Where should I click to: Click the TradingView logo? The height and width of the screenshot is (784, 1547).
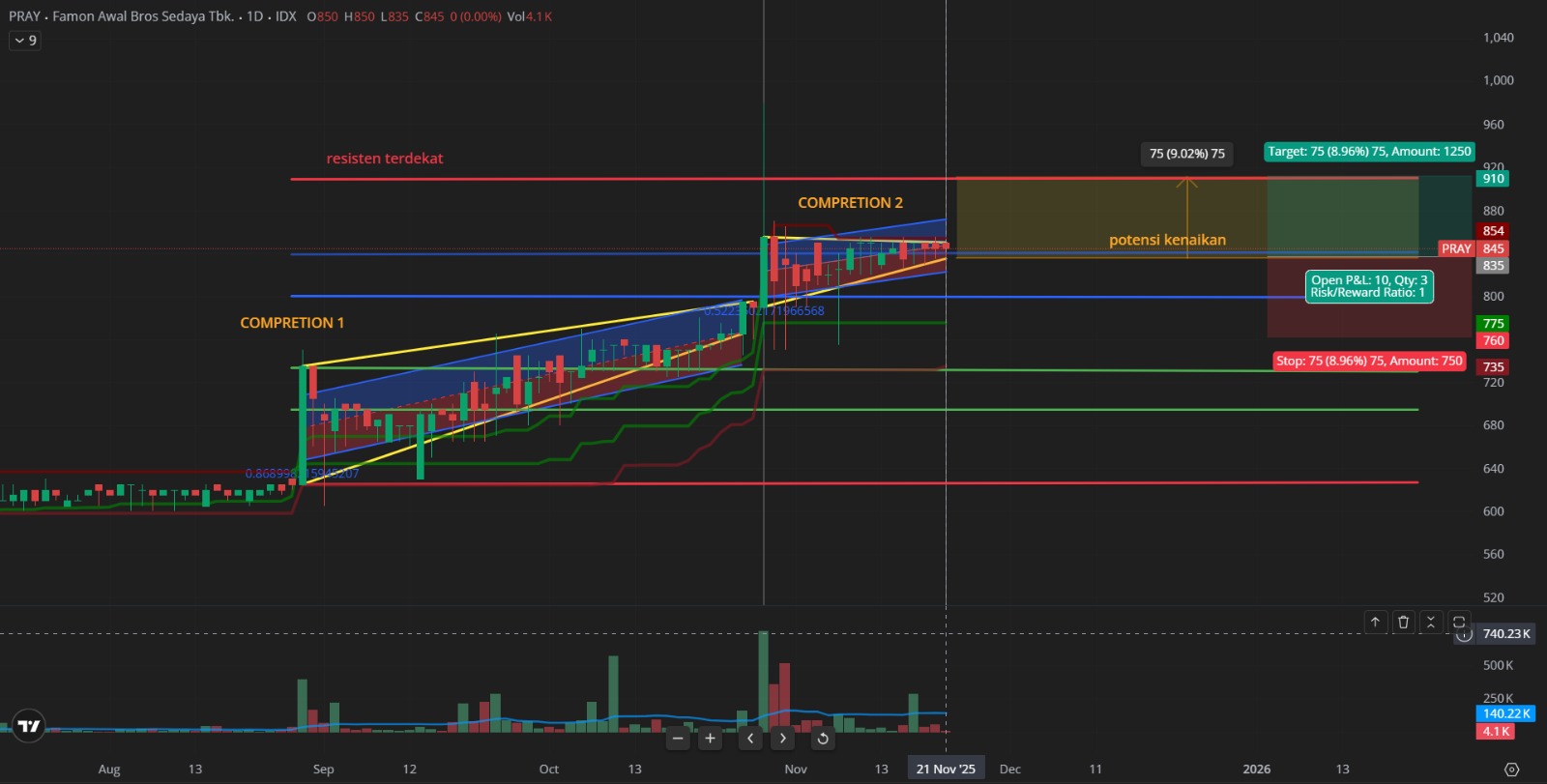(29, 726)
